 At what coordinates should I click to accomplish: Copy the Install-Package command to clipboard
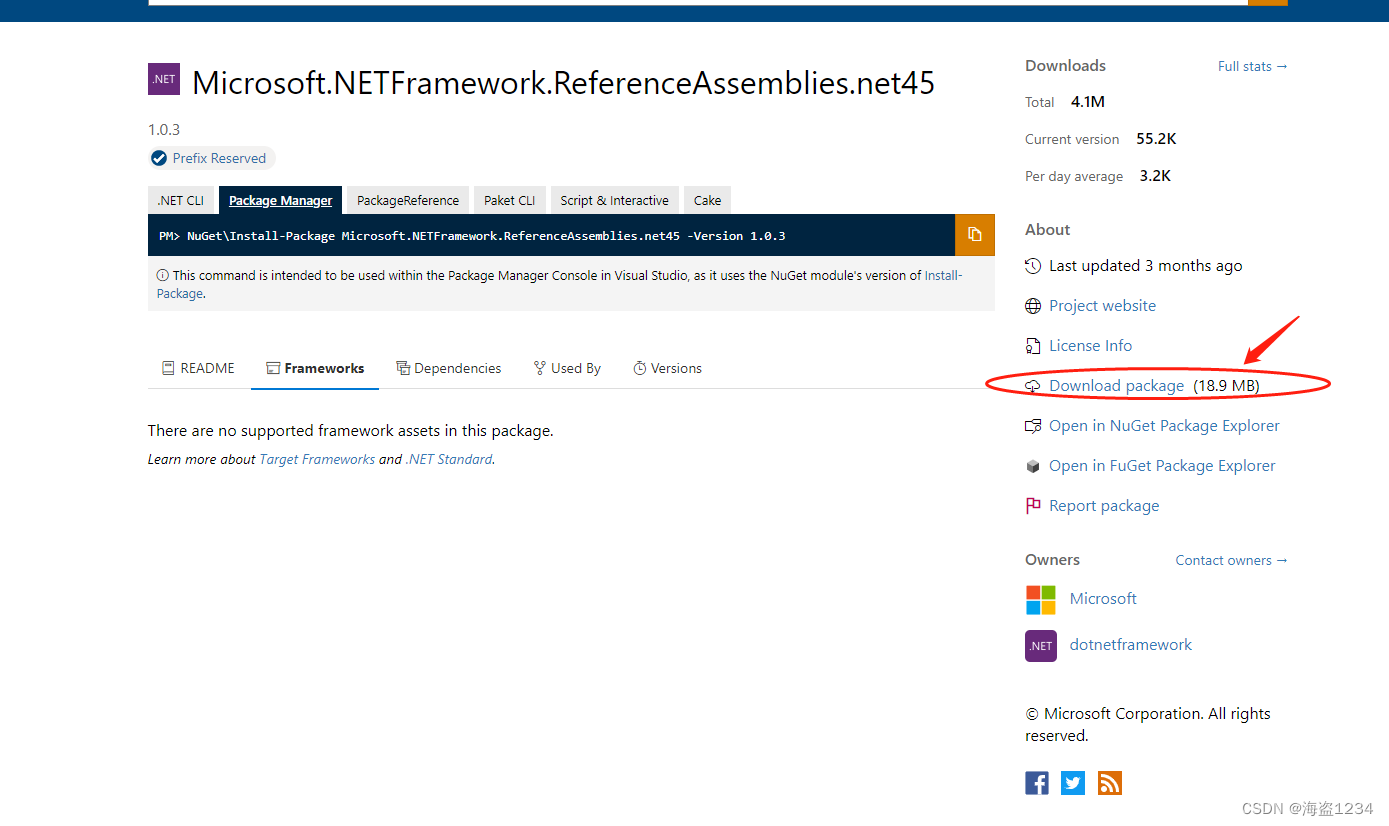(x=974, y=234)
